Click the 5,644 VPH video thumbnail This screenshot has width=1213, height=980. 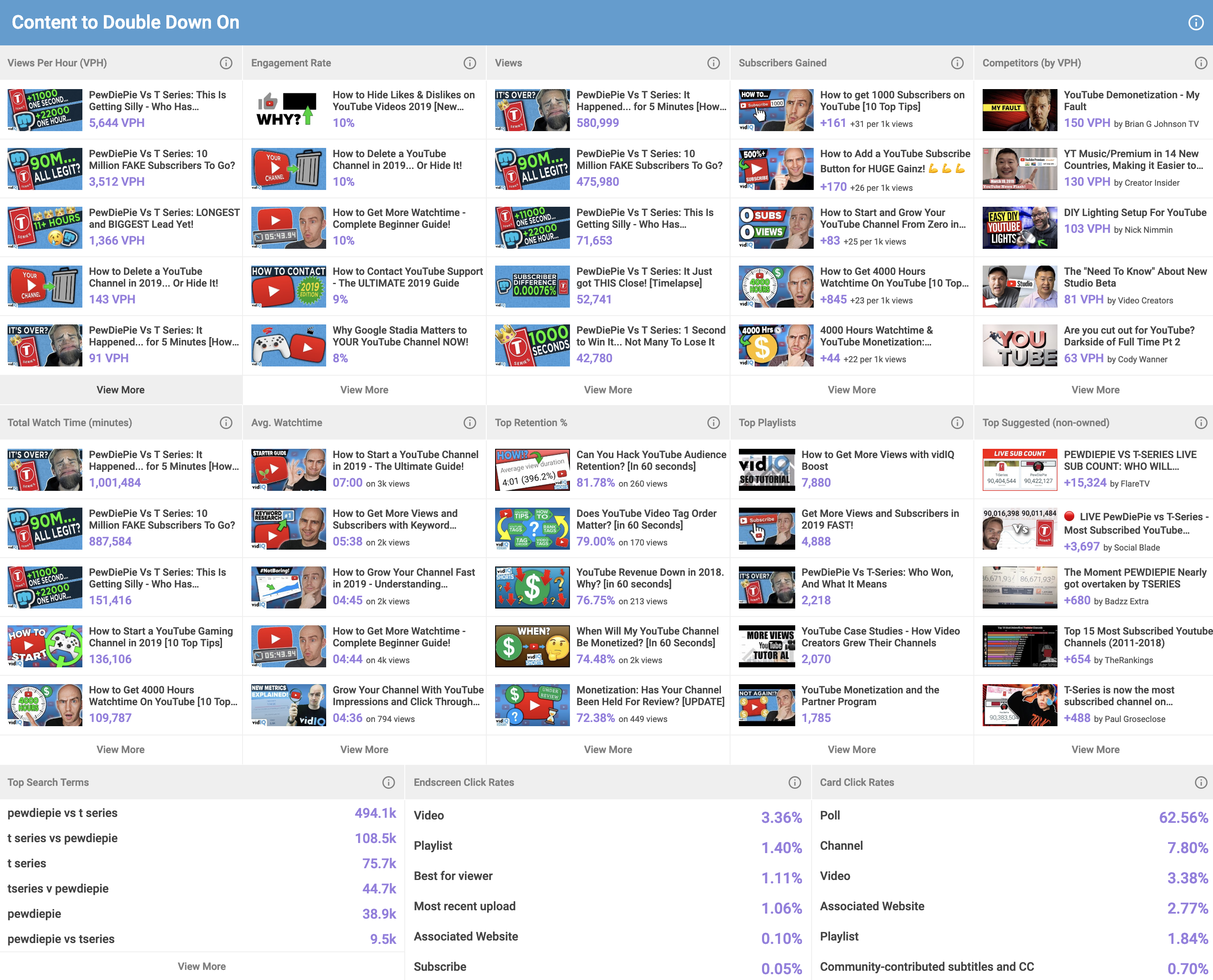click(x=45, y=109)
